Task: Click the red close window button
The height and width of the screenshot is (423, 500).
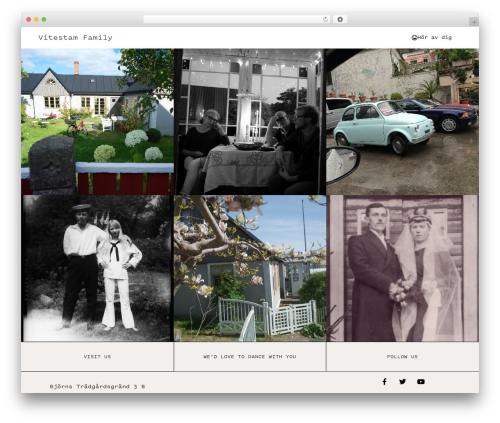Action: click(29, 19)
